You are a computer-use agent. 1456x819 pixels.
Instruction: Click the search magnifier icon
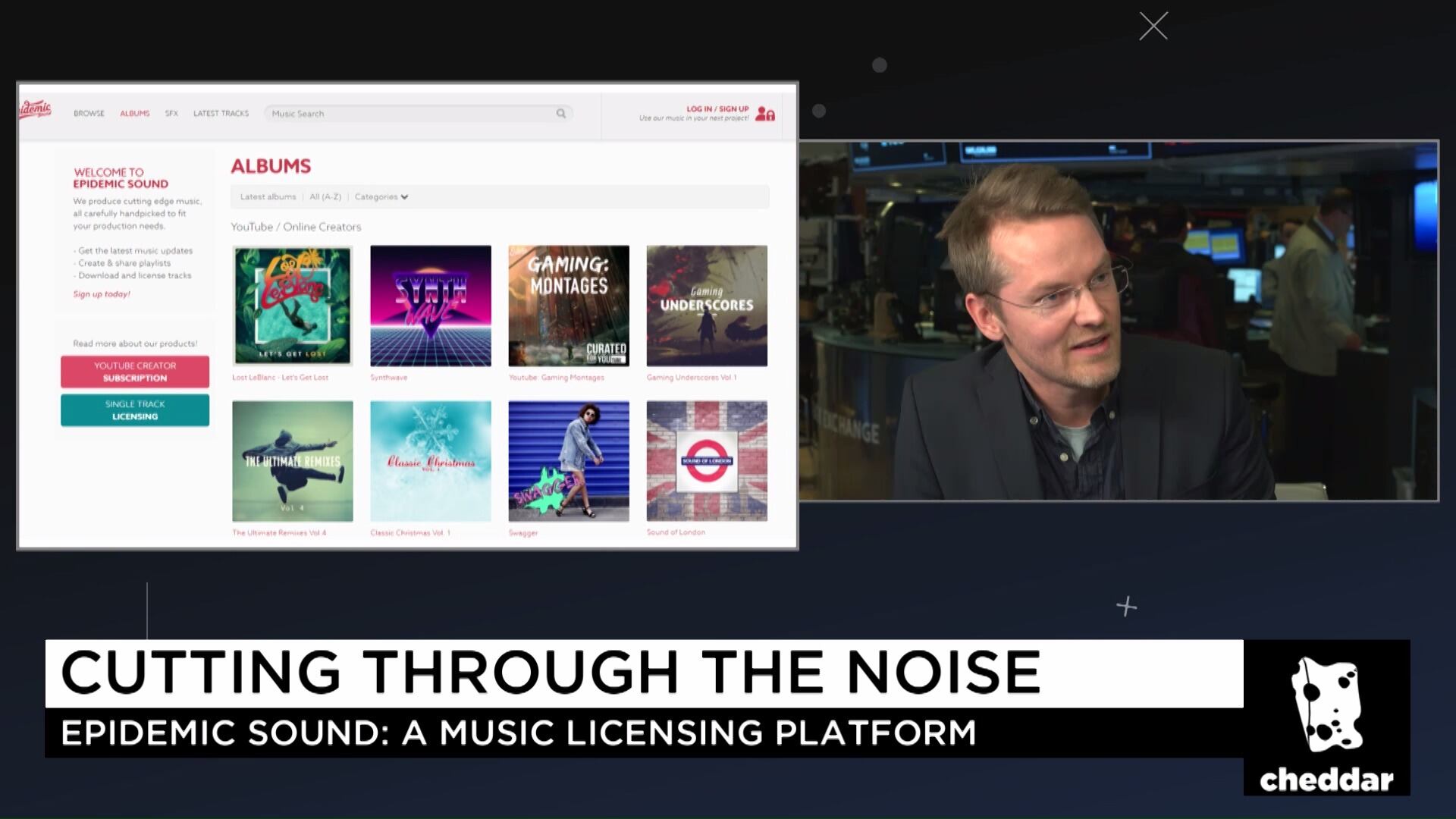pyautogui.click(x=561, y=114)
